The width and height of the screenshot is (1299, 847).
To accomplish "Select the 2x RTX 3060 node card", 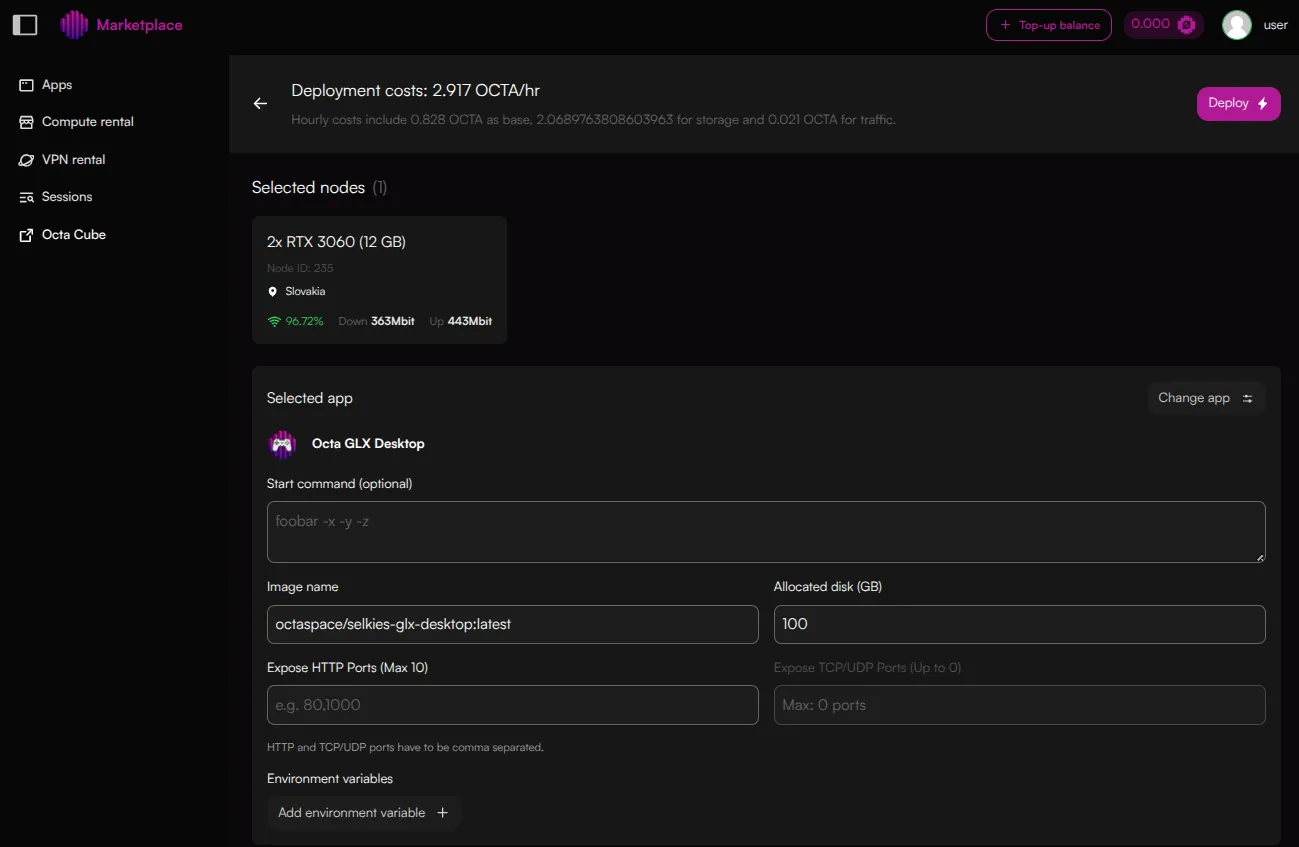I will 379,280.
